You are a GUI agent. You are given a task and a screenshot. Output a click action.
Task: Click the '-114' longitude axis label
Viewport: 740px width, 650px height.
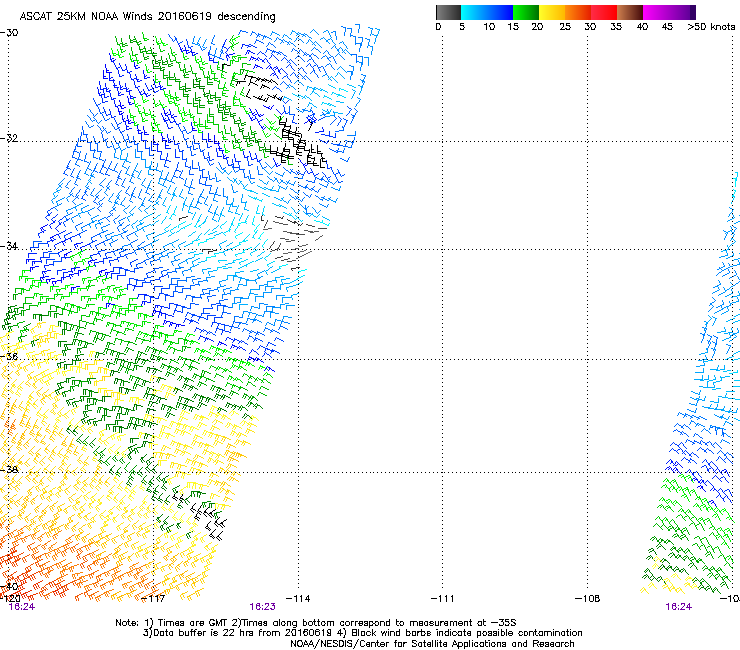[298, 599]
